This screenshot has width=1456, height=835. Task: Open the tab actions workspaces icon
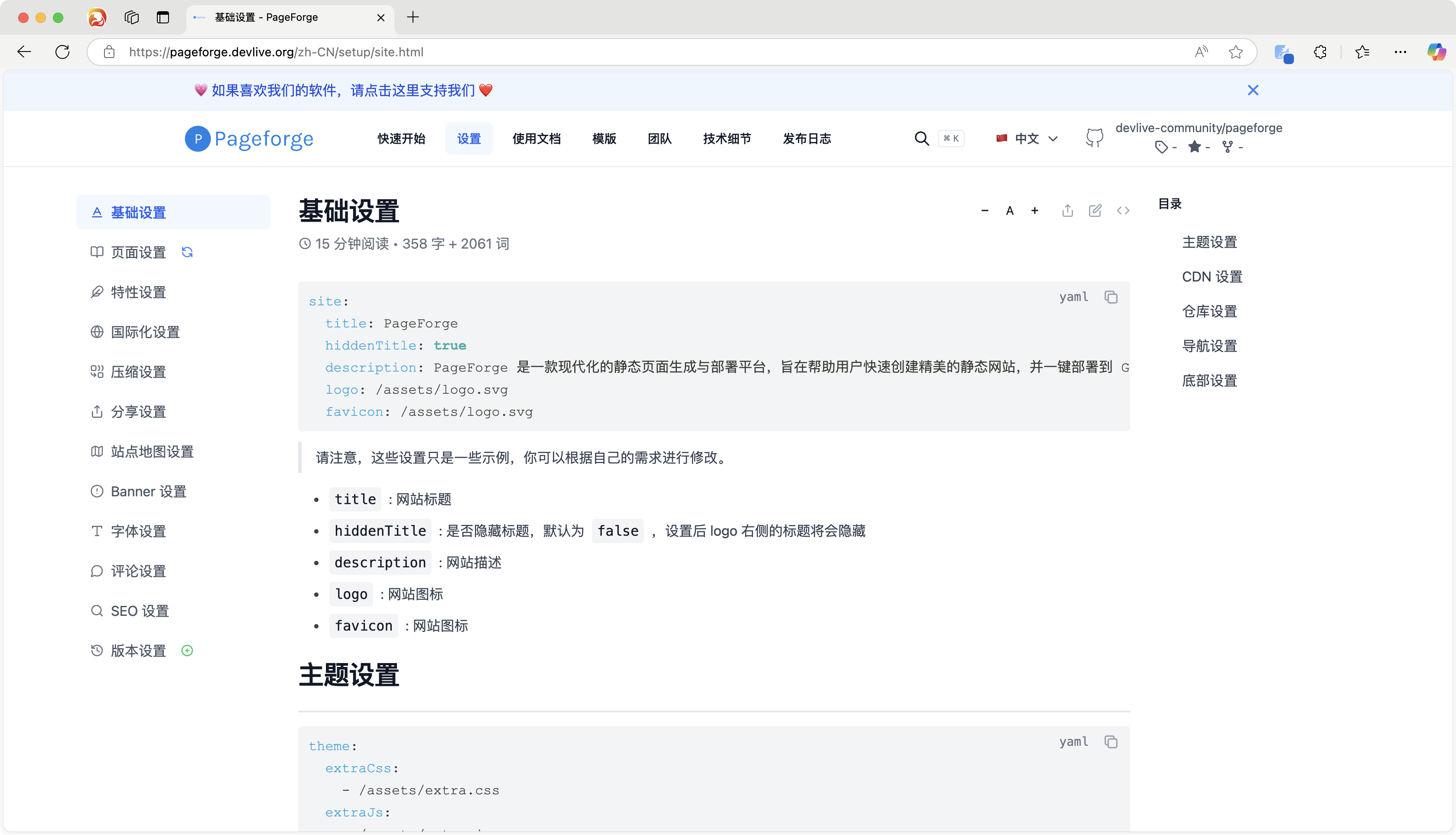pos(131,17)
